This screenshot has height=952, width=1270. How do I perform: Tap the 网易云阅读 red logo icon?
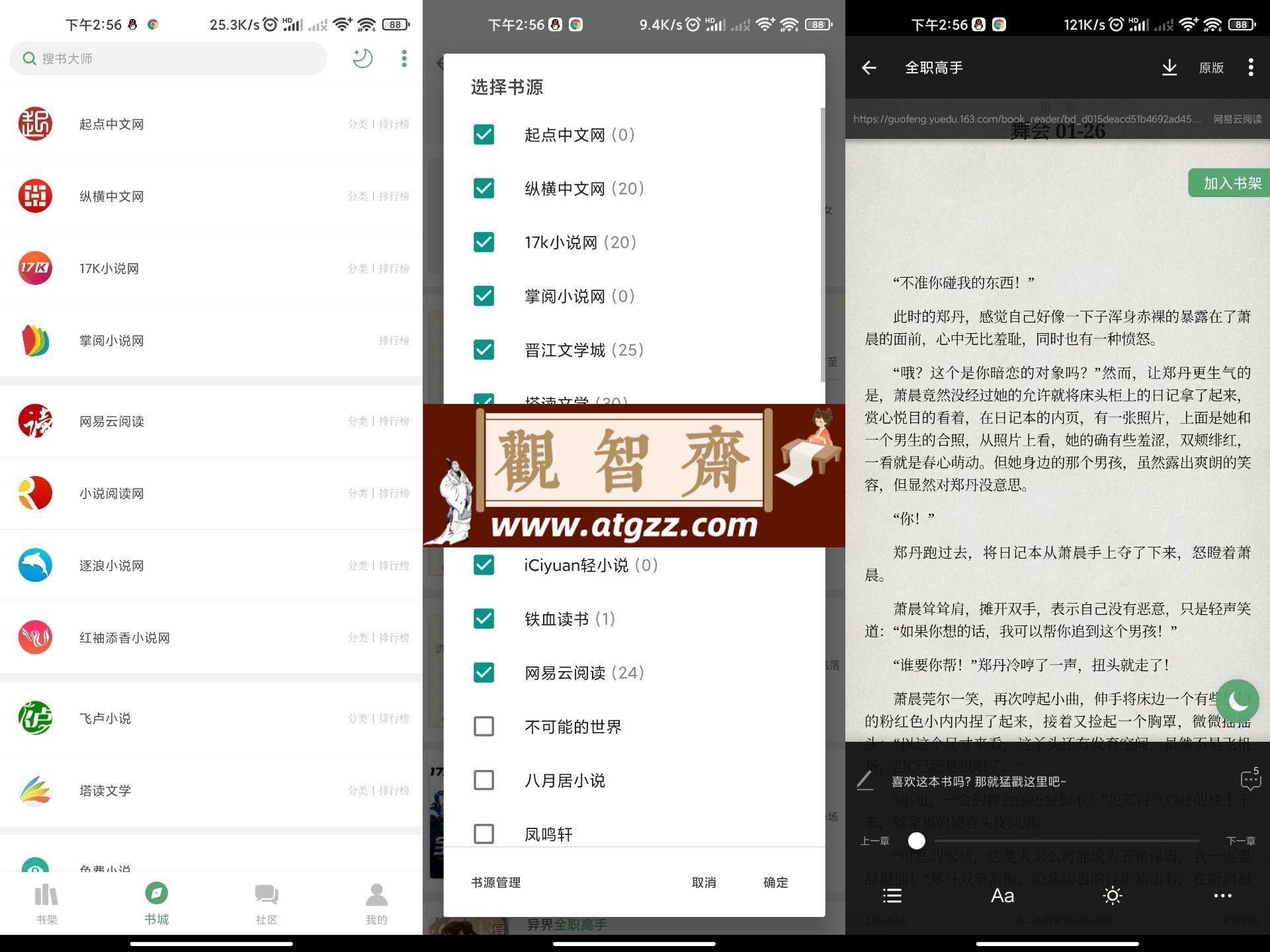35,420
